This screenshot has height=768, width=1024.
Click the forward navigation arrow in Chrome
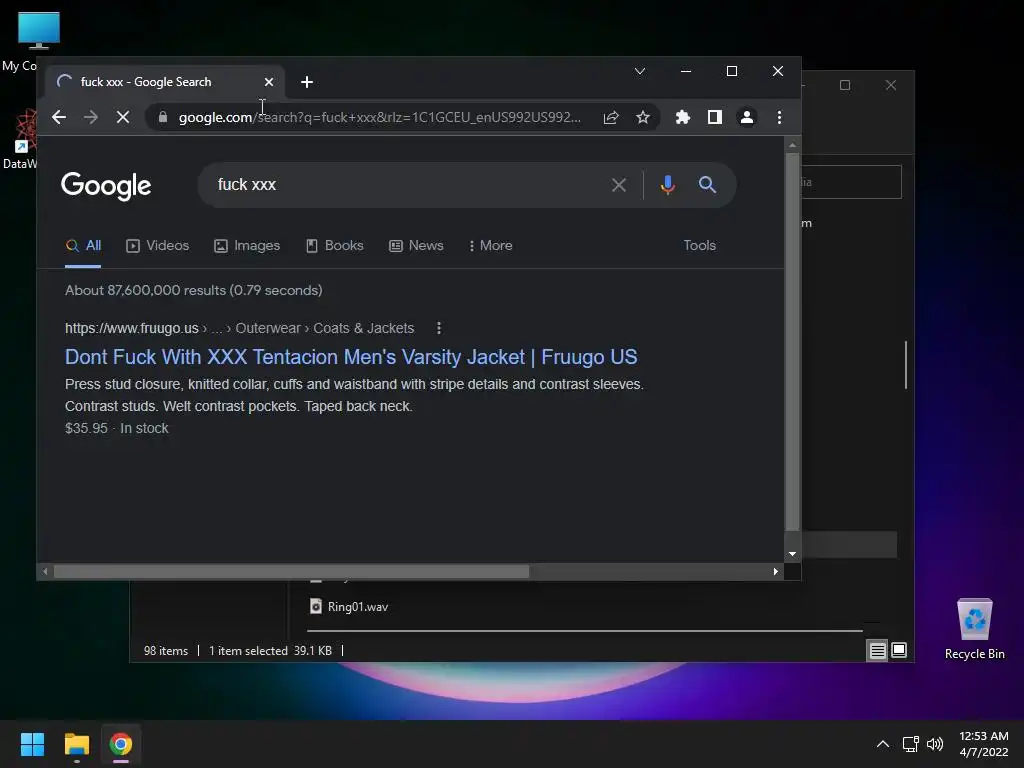[x=91, y=118]
